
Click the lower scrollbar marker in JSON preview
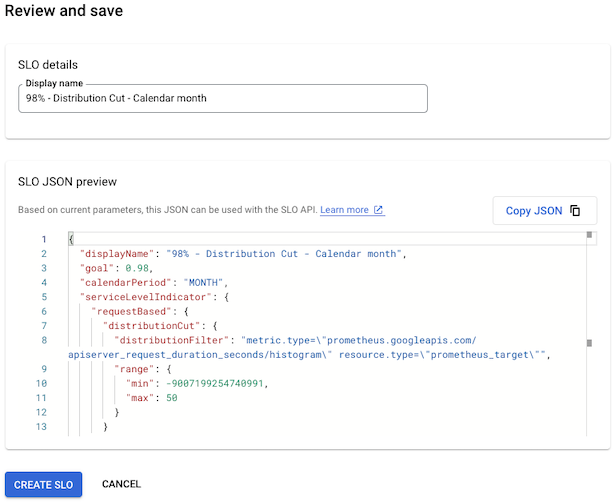589,343
